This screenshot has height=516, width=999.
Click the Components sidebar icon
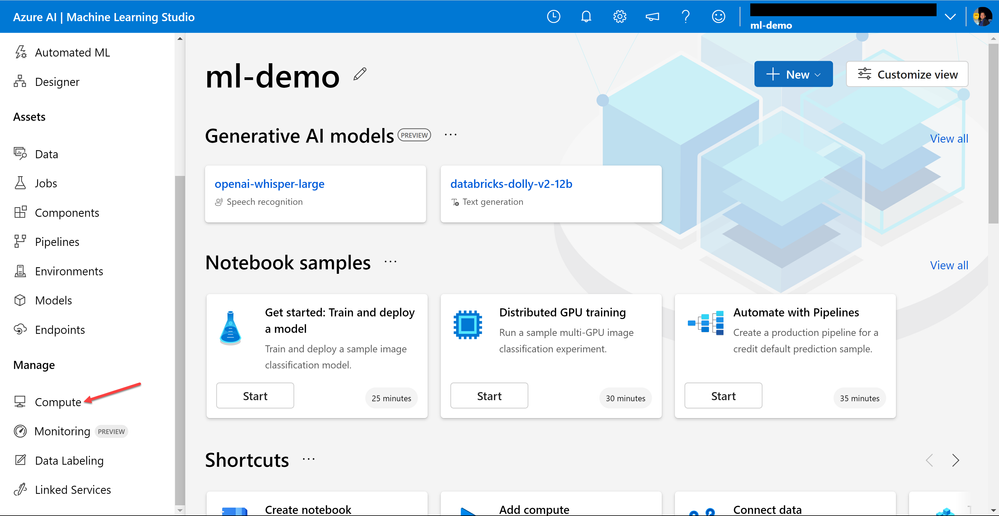(x=20, y=212)
